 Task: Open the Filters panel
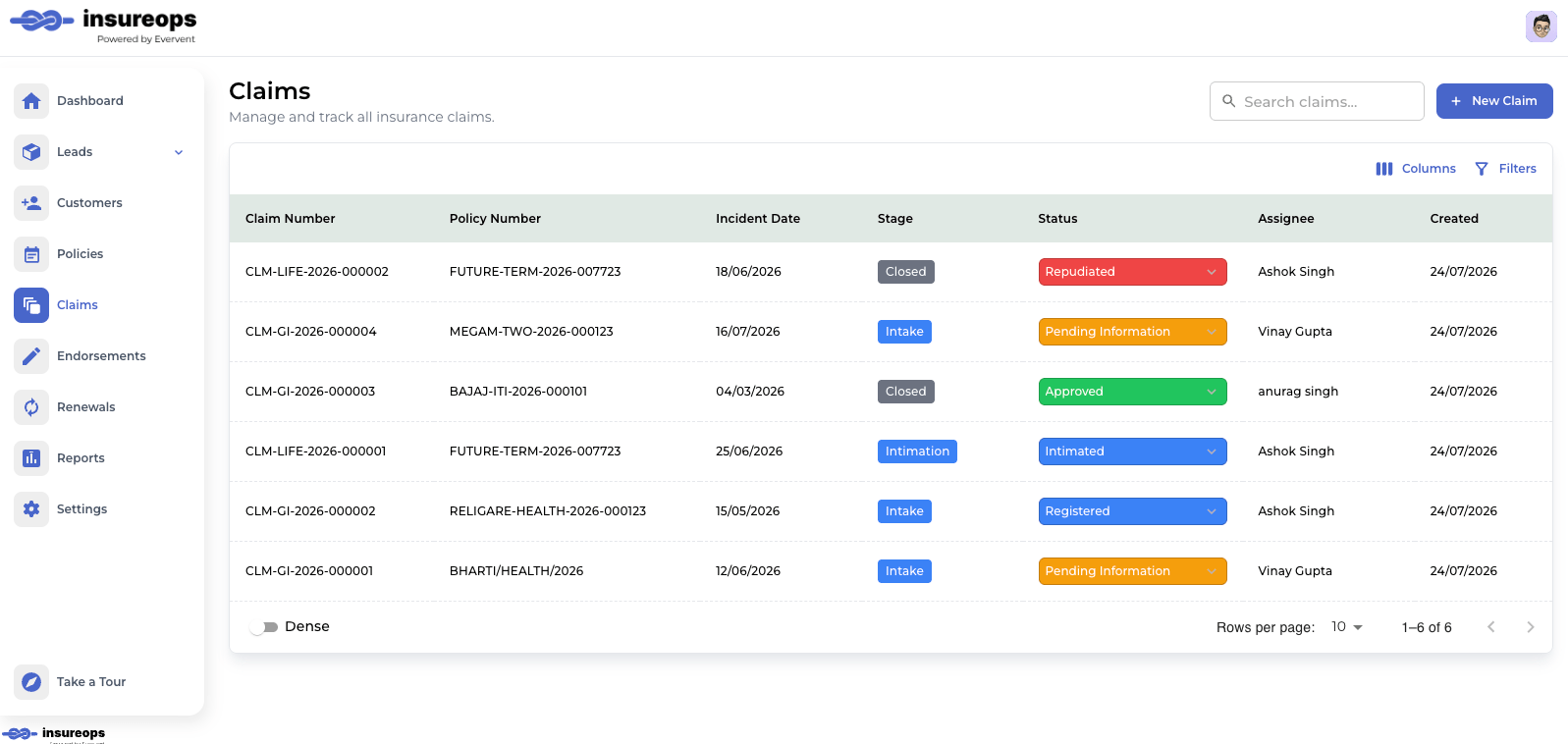click(x=1505, y=169)
